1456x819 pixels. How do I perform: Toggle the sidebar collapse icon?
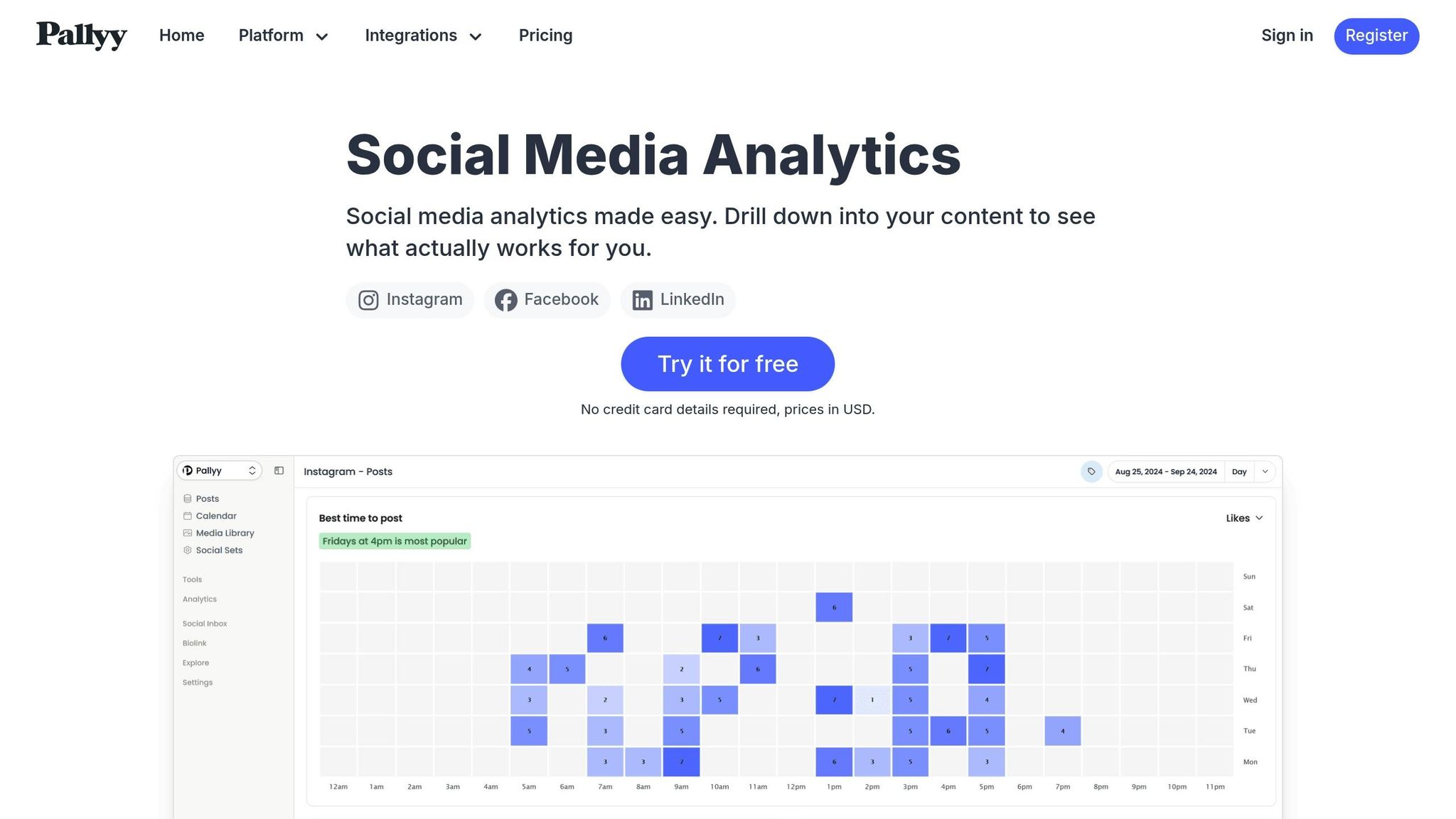pos(279,471)
